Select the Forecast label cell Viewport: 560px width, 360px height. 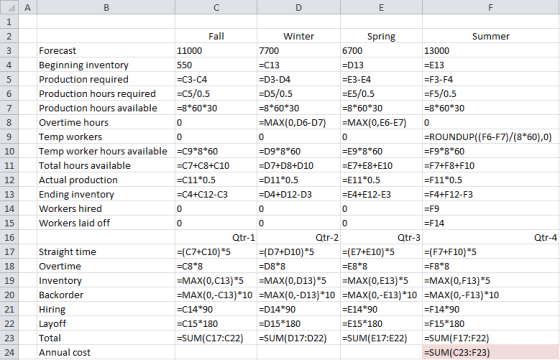[x=106, y=50]
